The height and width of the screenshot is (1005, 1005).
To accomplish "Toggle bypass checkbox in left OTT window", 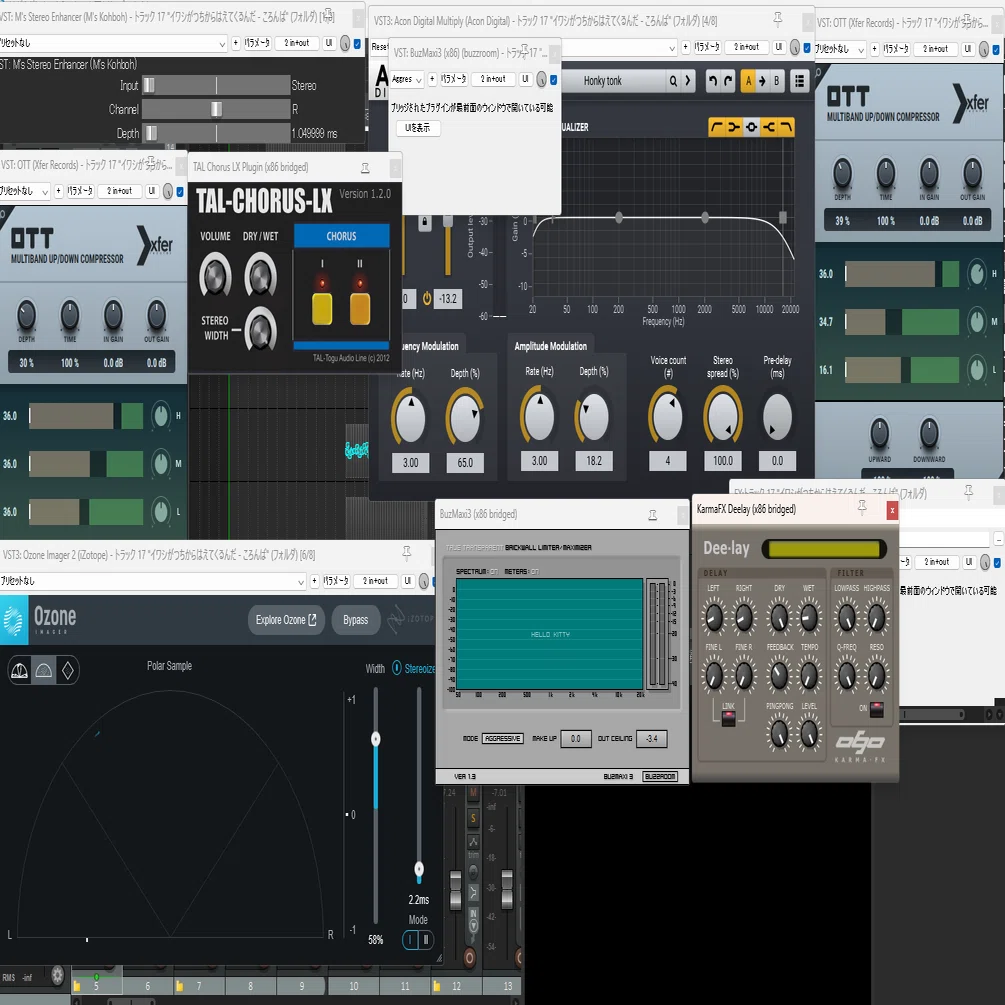I will pyautogui.click(x=180, y=192).
